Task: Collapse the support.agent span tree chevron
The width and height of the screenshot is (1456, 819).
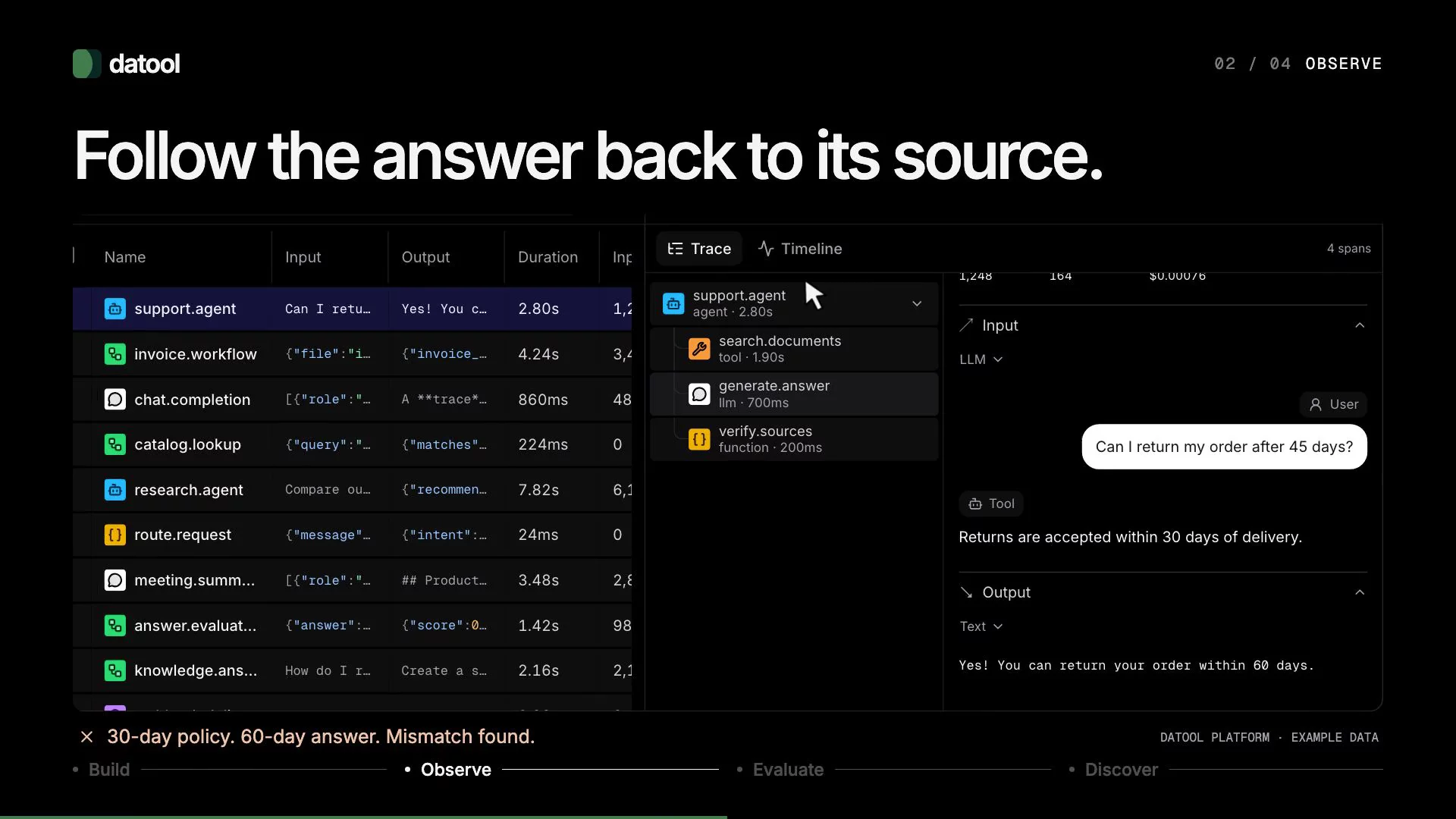Action: (917, 303)
